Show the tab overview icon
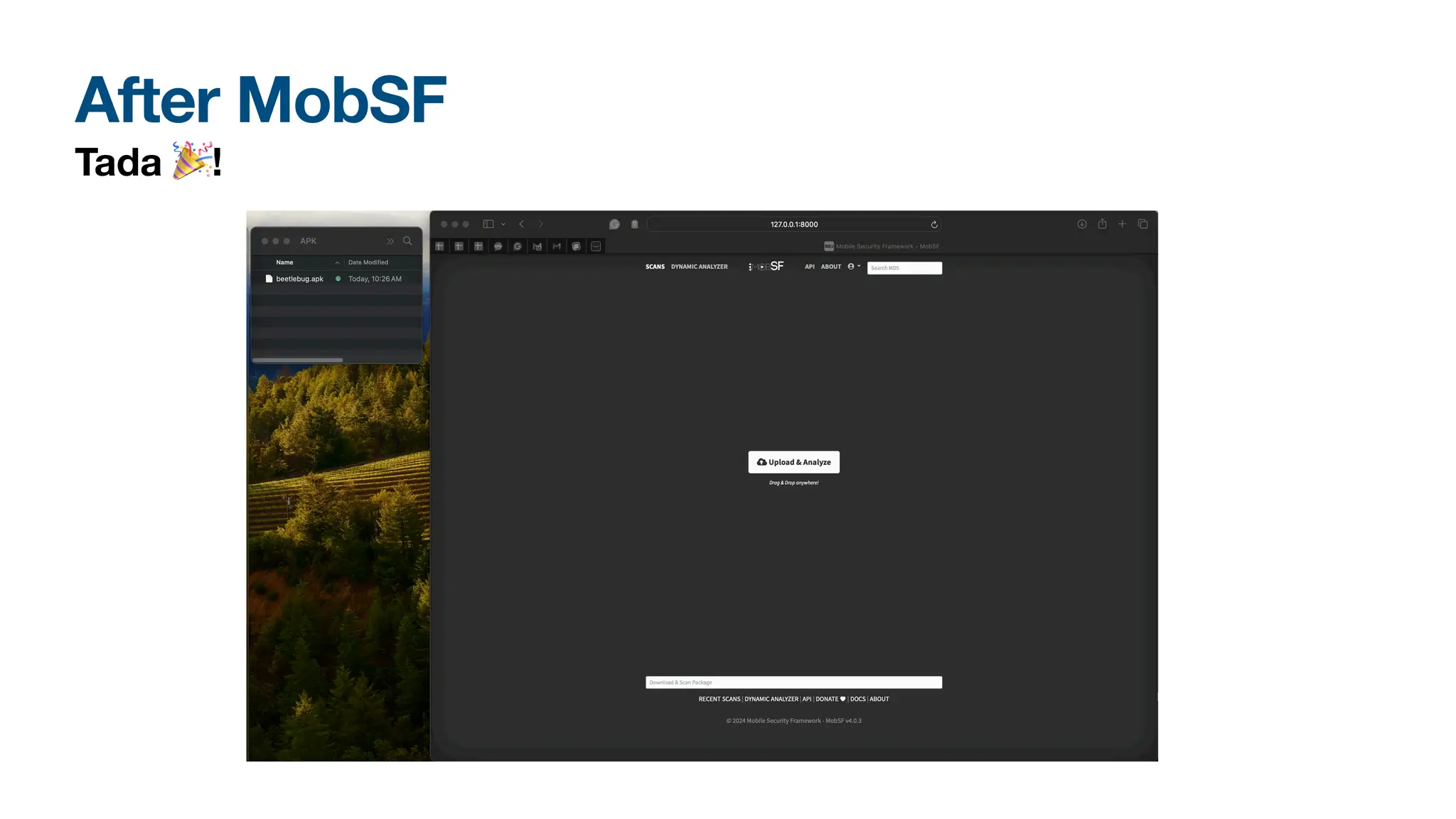 pos(1142,224)
